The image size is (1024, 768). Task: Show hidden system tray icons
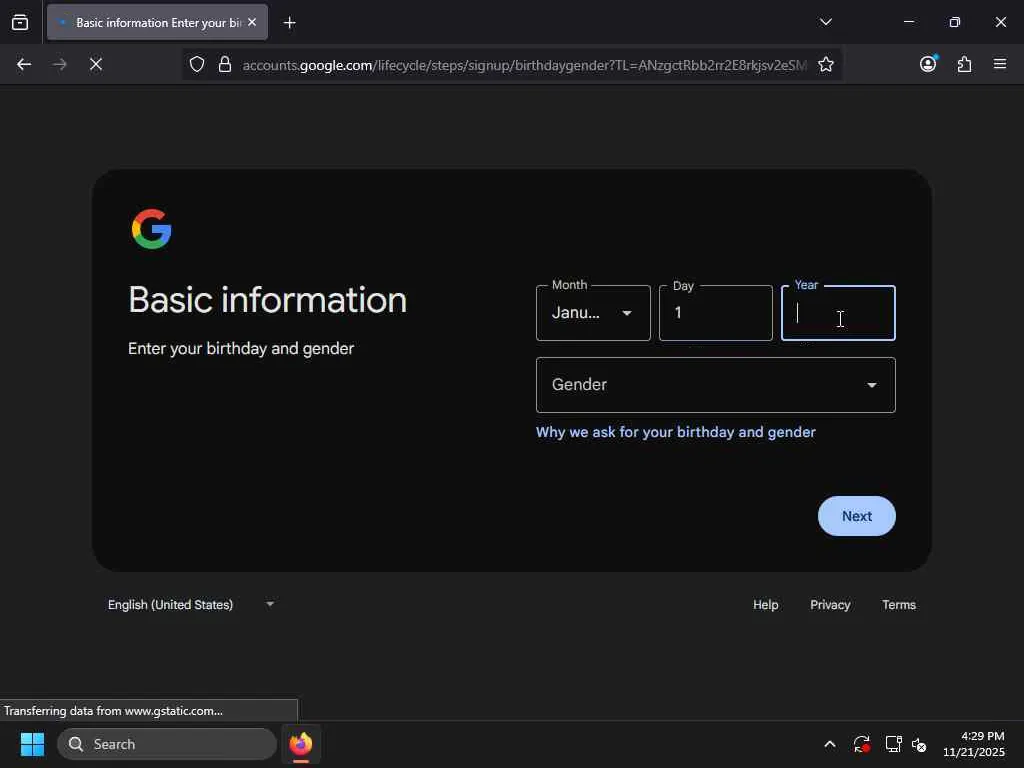pos(829,744)
